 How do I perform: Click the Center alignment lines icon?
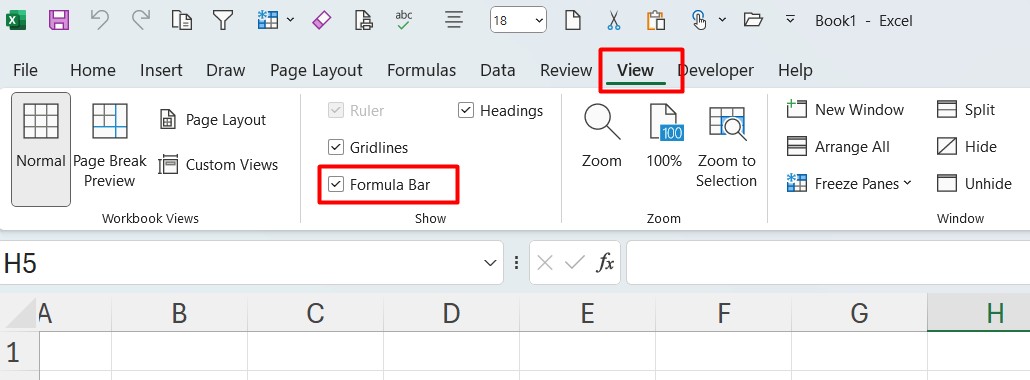[x=453, y=20]
